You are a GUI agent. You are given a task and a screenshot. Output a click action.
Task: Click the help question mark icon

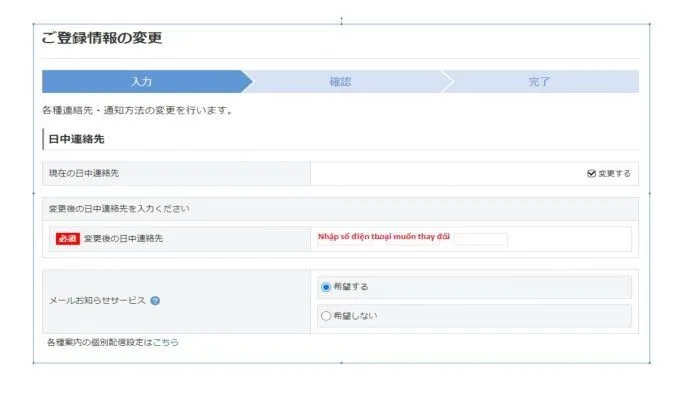pos(155,301)
